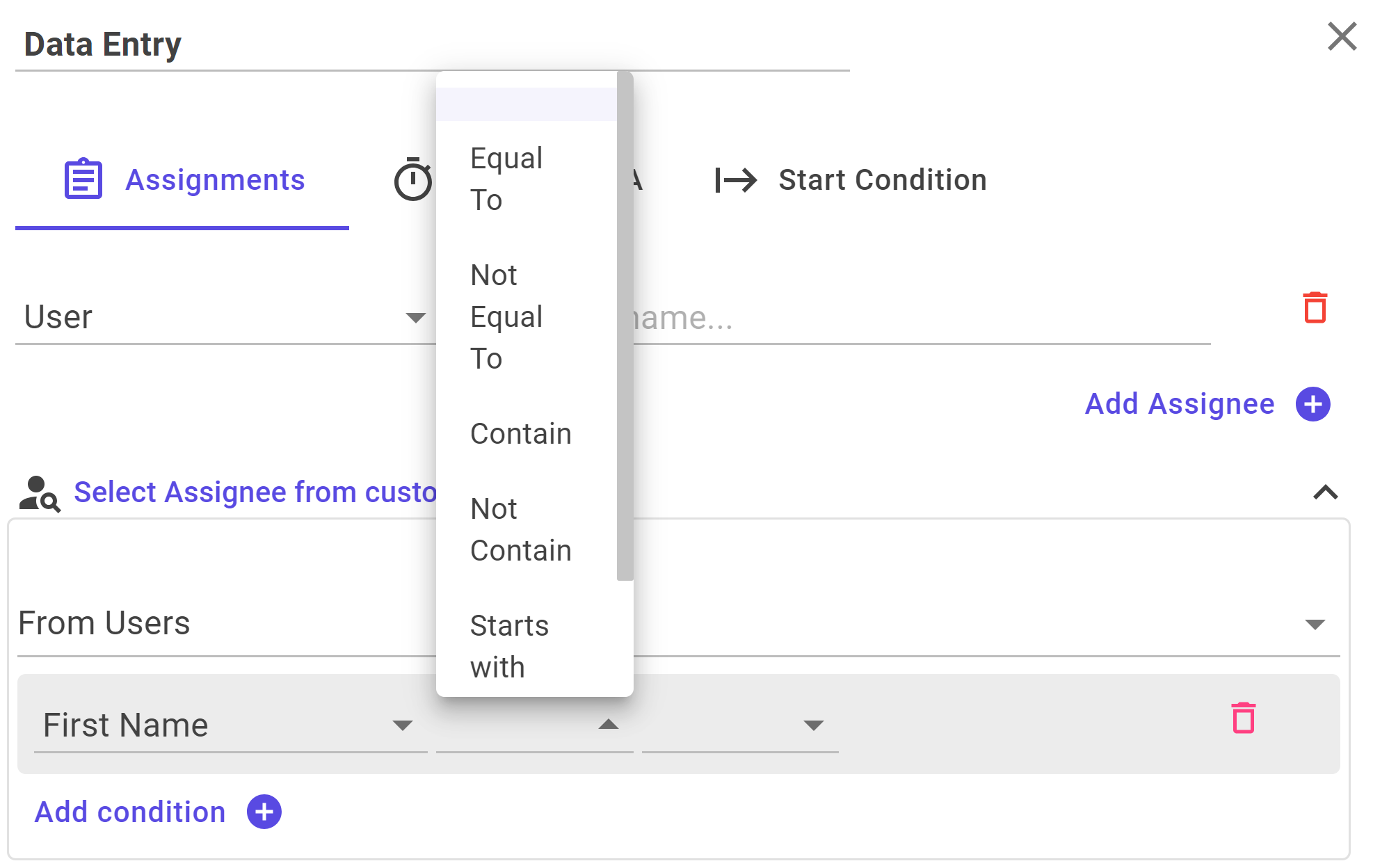1373x868 pixels.
Task: Collapse the Select Assignee section chevron
Action: tap(1325, 492)
